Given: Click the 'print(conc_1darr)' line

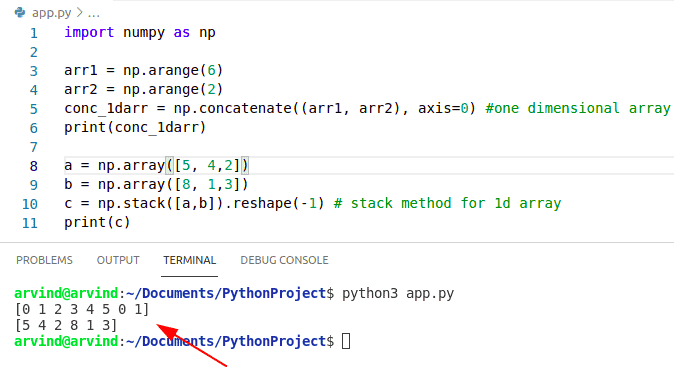Looking at the screenshot, I should 135,128.
